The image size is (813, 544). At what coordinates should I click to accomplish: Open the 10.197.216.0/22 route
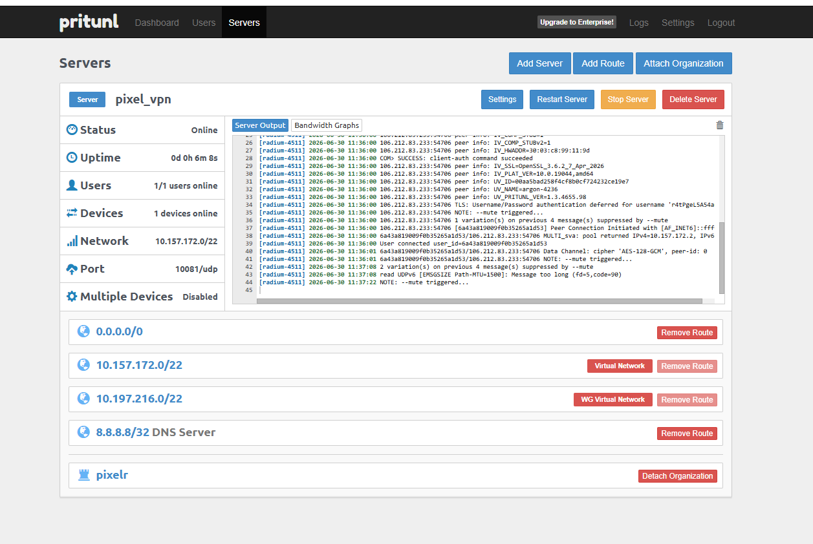coord(139,399)
